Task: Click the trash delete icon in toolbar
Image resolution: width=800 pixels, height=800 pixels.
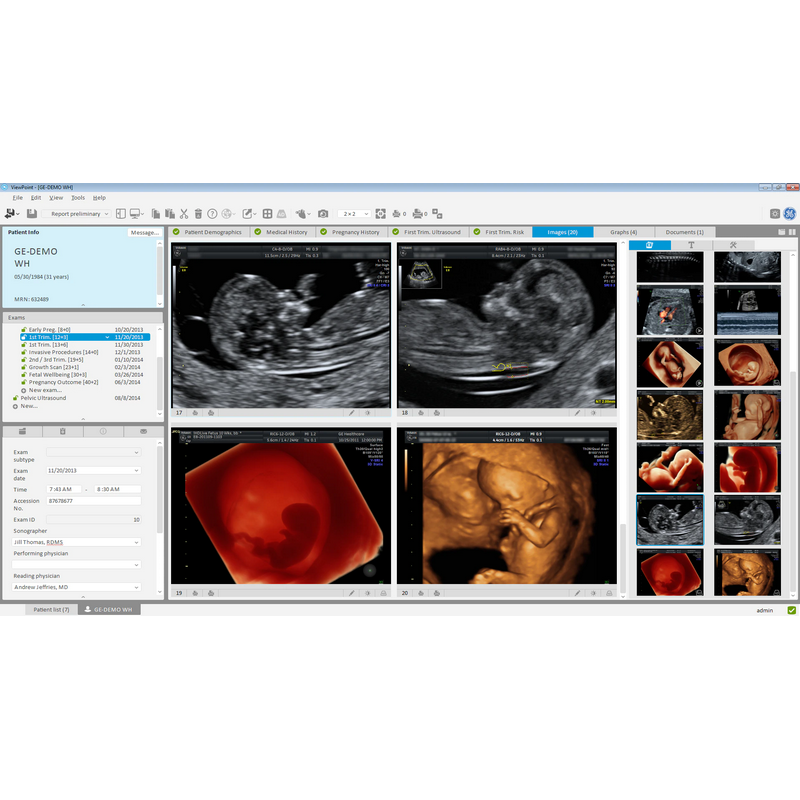Action: (x=198, y=214)
